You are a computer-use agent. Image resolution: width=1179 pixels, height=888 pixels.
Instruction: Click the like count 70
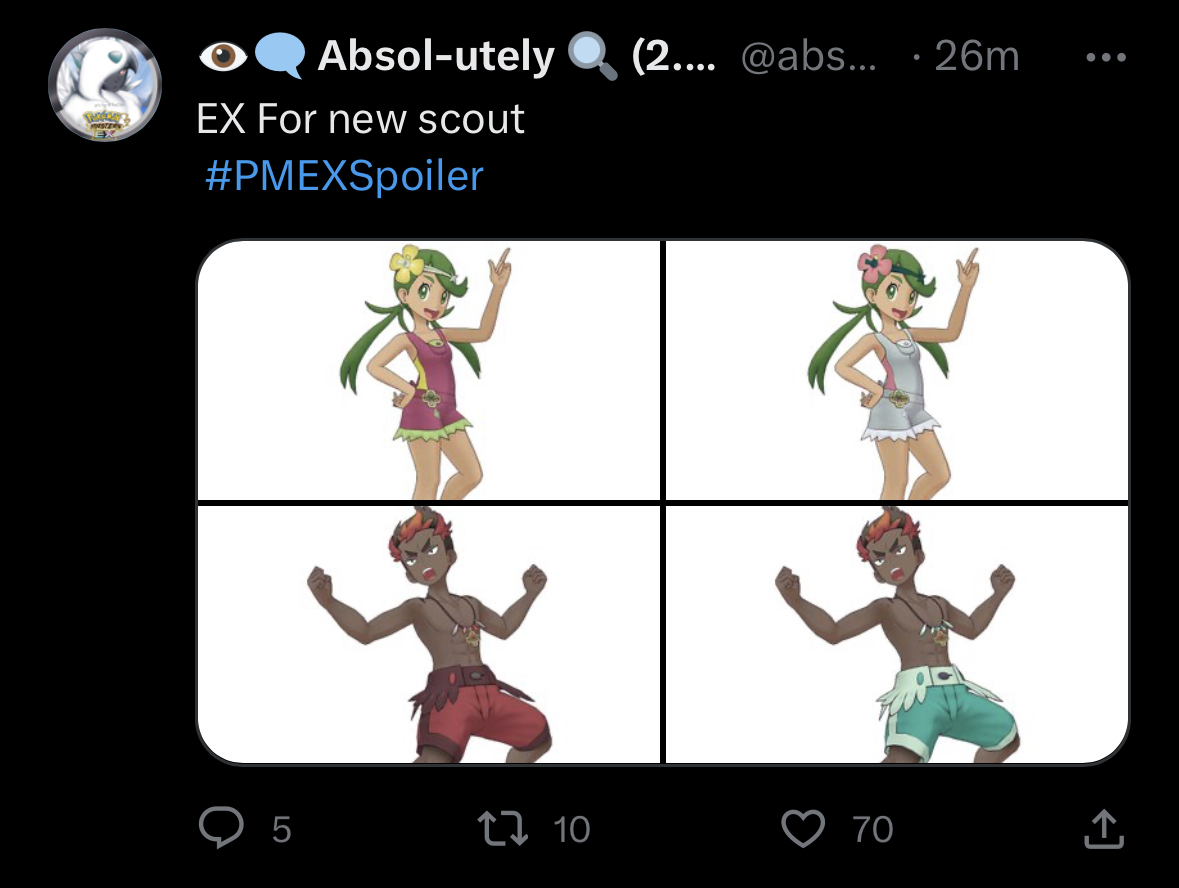tap(872, 829)
